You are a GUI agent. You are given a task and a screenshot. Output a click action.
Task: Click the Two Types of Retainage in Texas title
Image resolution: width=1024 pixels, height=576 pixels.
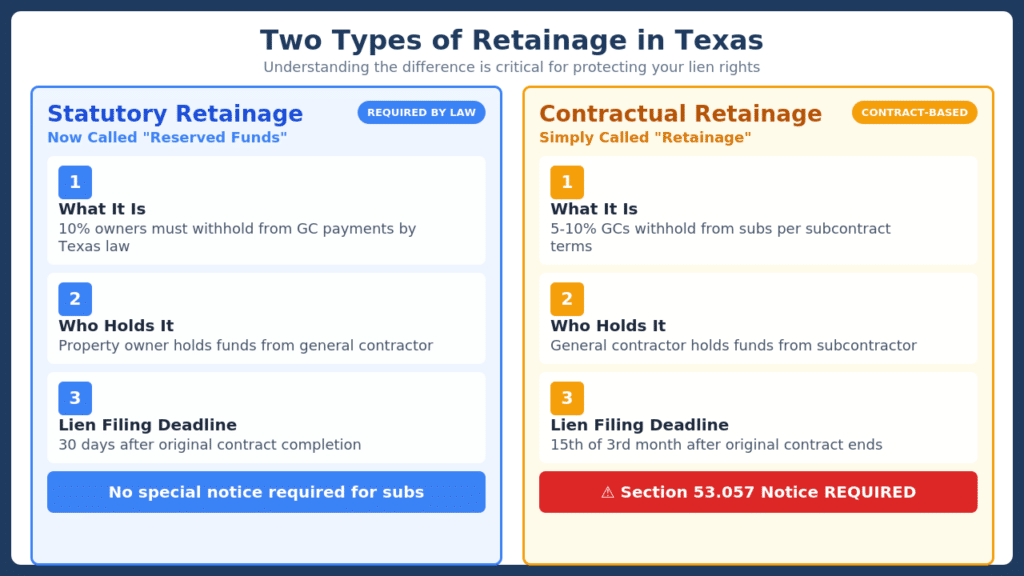[512, 41]
